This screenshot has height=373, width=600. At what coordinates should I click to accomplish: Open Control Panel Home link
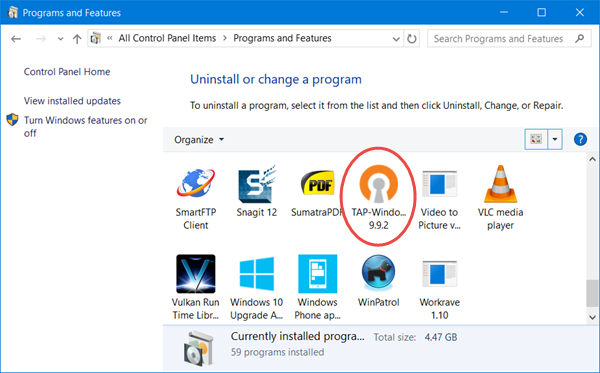click(67, 72)
